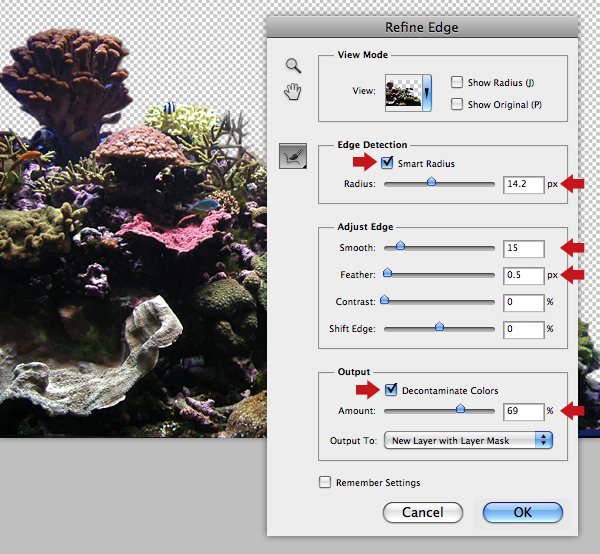Click the 'Show Radius (J)' label text
This screenshot has height=554, width=600.
(x=501, y=83)
